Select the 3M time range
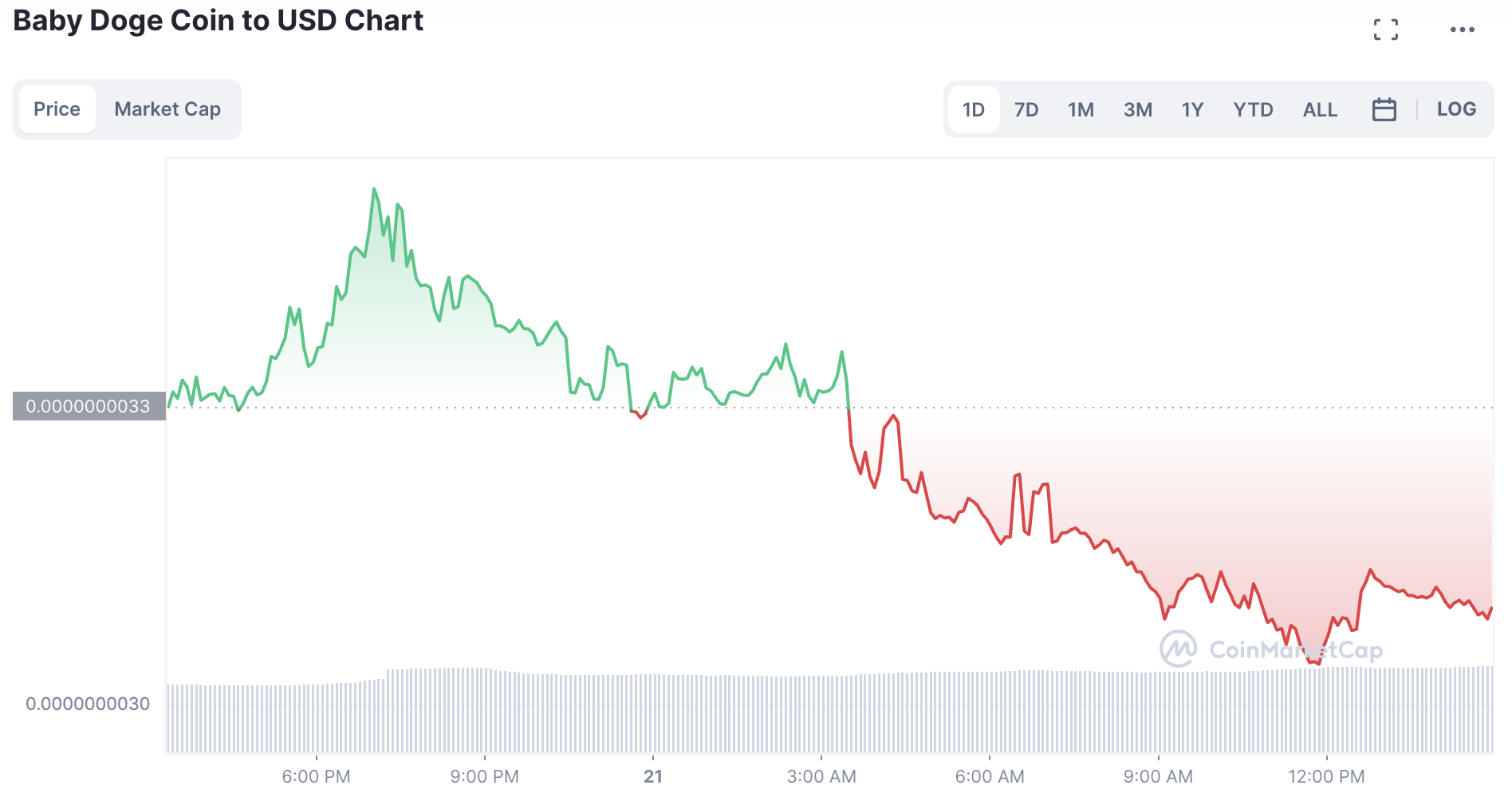Screen dimensions: 1512x793 click(x=1137, y=109)
